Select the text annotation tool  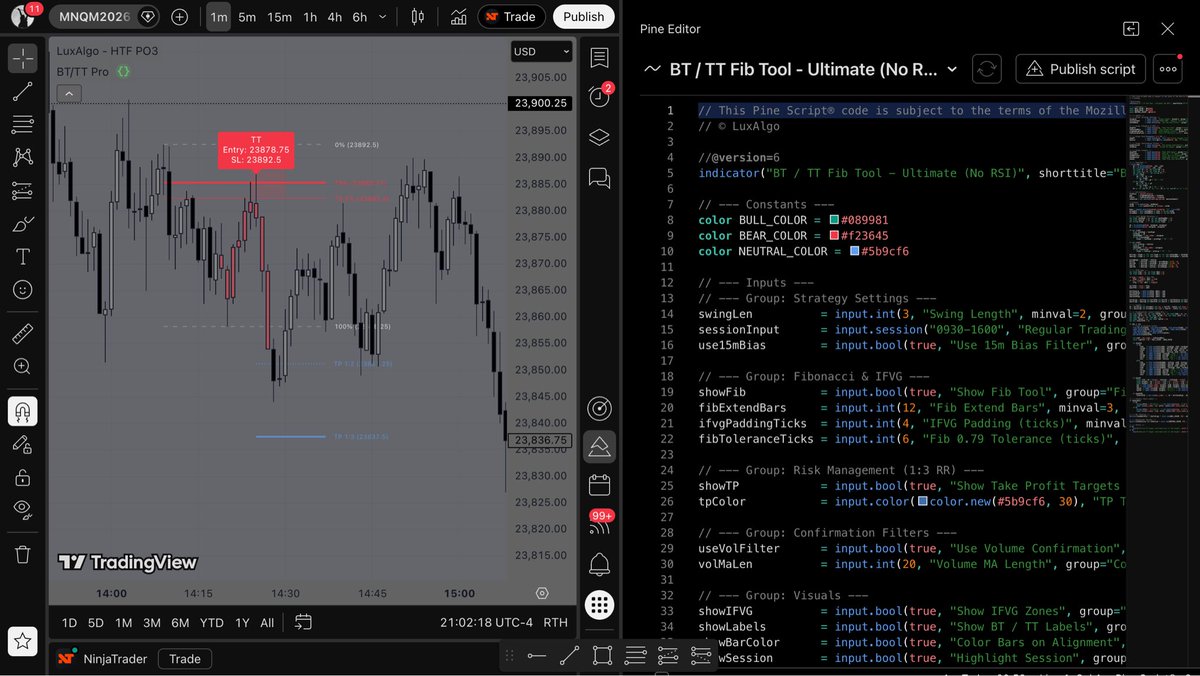(x=23, y=257)
